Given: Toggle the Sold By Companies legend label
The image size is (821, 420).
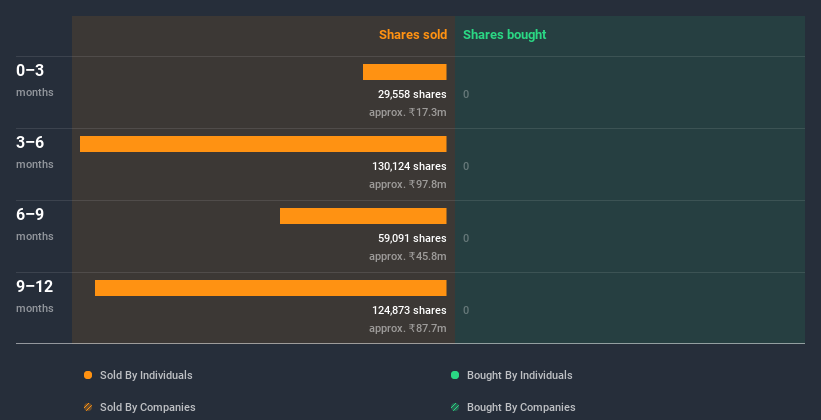Looking at the screenshot, I should point(148,407).
